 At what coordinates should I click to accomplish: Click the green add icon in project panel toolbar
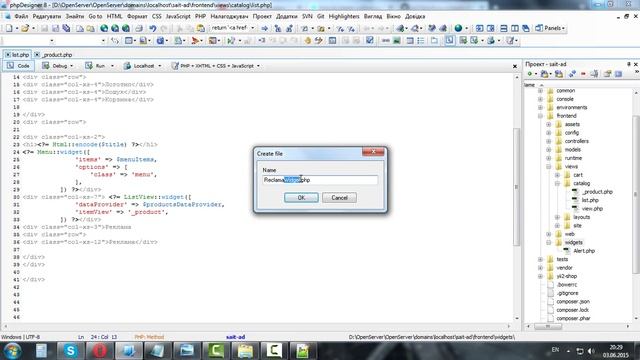pyautogui.click(x=530, y=74)
